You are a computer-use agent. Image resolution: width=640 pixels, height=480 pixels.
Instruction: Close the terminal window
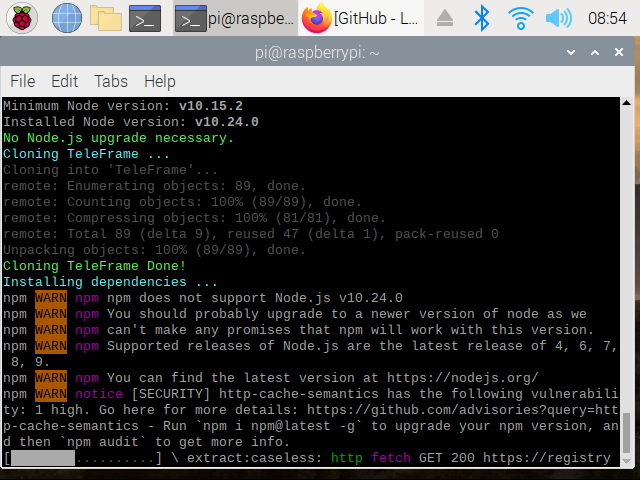click(x=619, y=52)
